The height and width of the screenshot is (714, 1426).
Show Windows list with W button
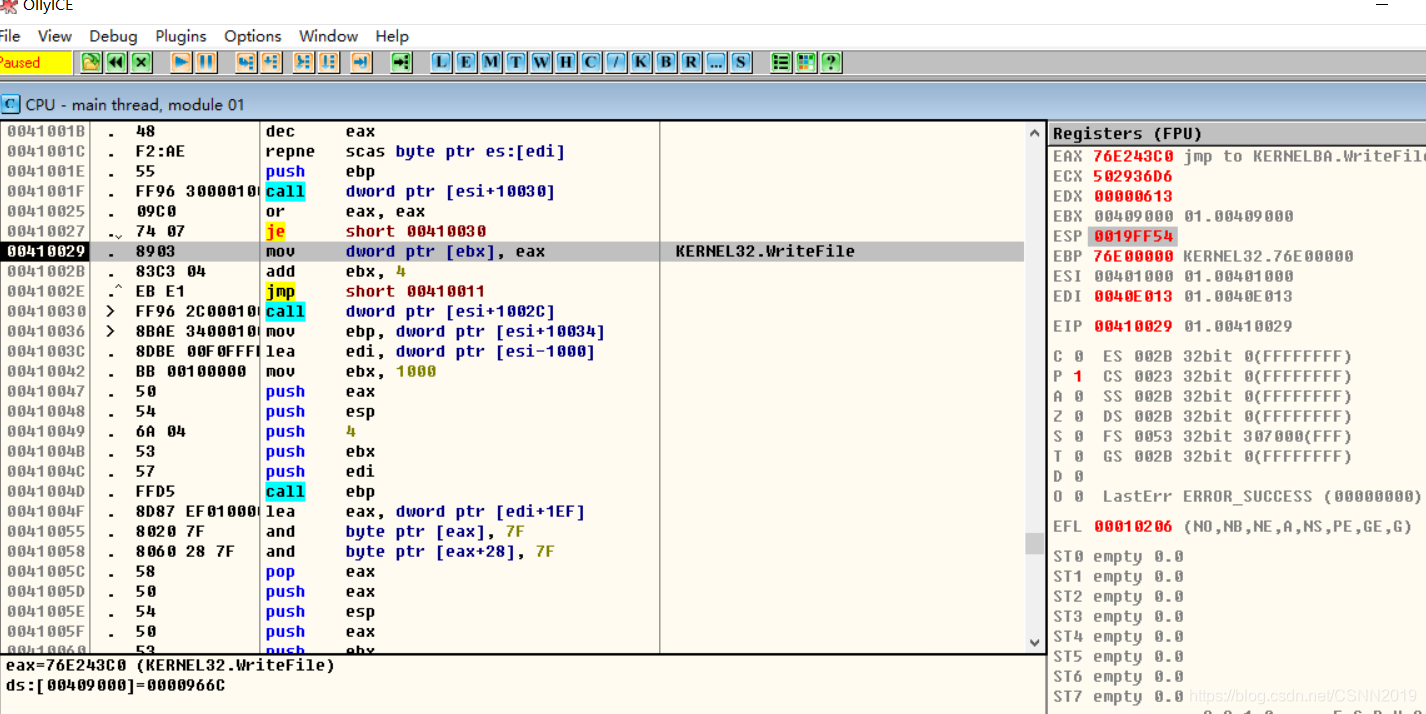541,62
